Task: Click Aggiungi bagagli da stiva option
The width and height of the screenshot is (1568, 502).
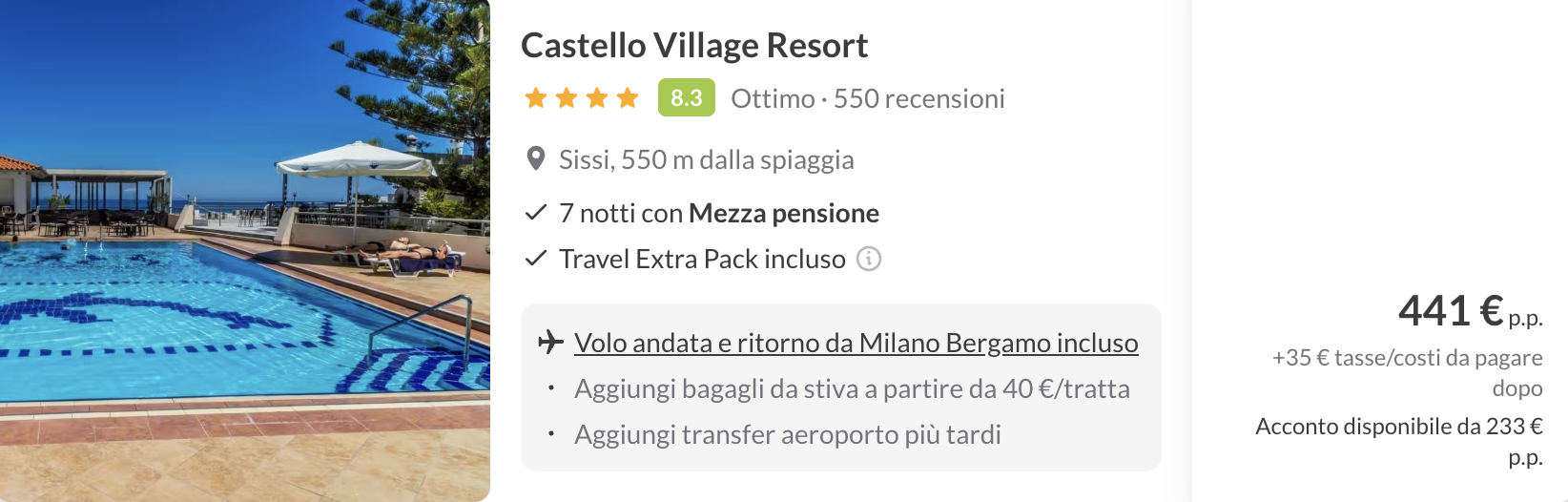Action: (851, 388)
